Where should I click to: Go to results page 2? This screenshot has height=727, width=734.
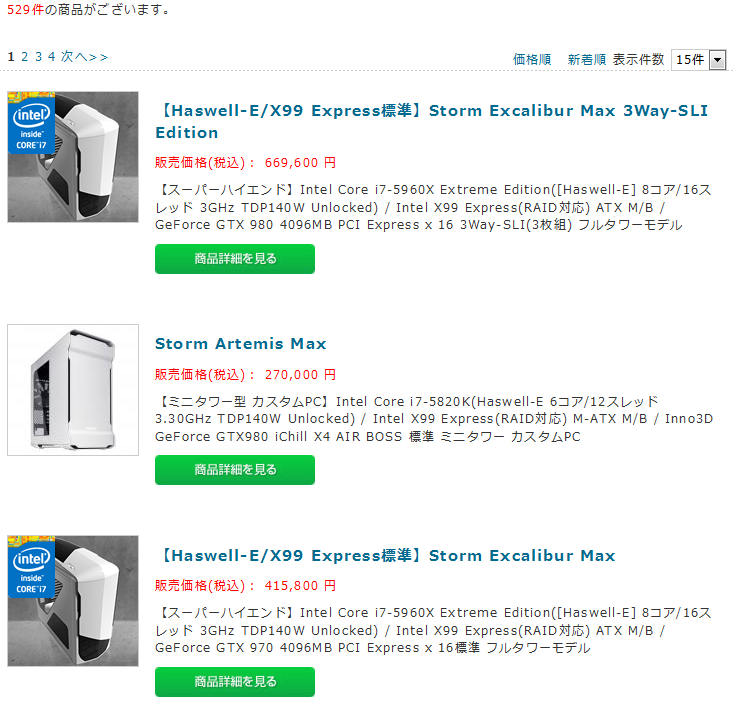pyautogui.click(x=24, y=57)
